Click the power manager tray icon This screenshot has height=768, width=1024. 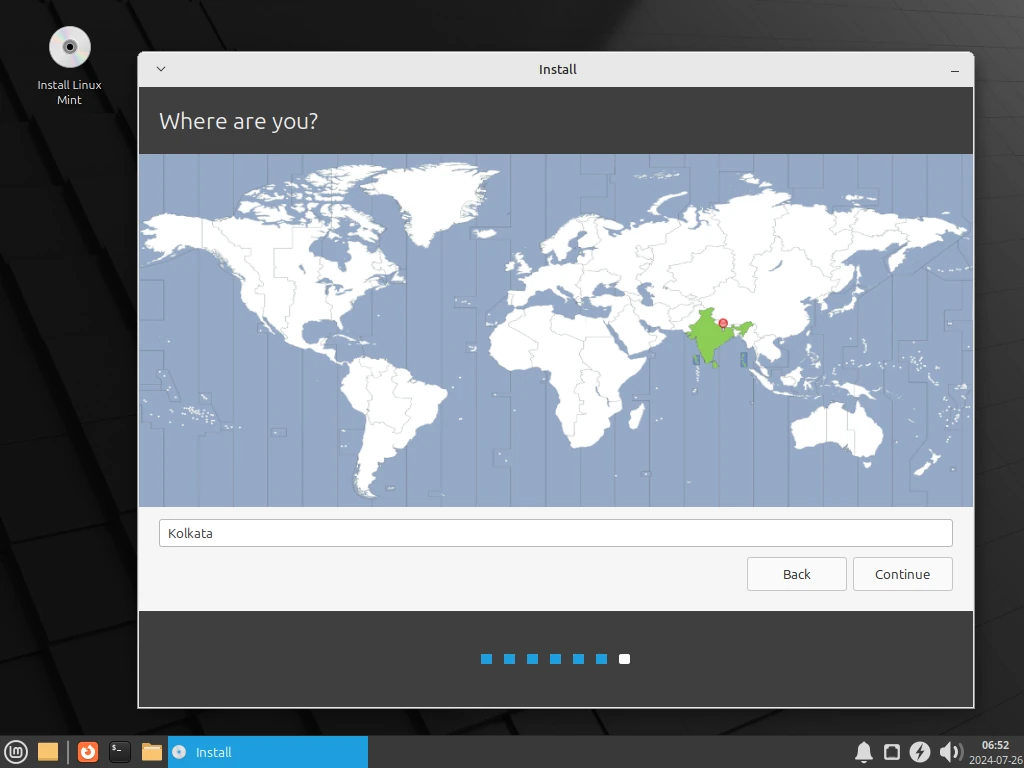click(x=921, y=752)
